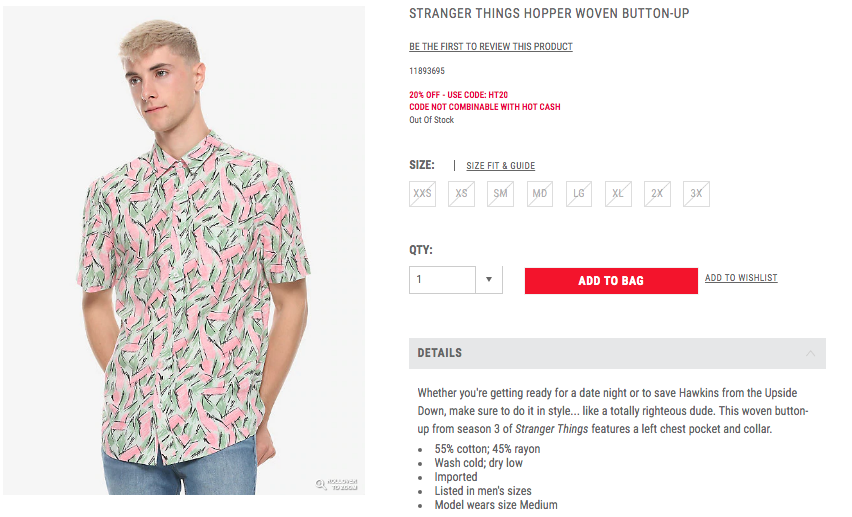
Task: Collapse the Details section chevron
Action: tap(810, 353)
